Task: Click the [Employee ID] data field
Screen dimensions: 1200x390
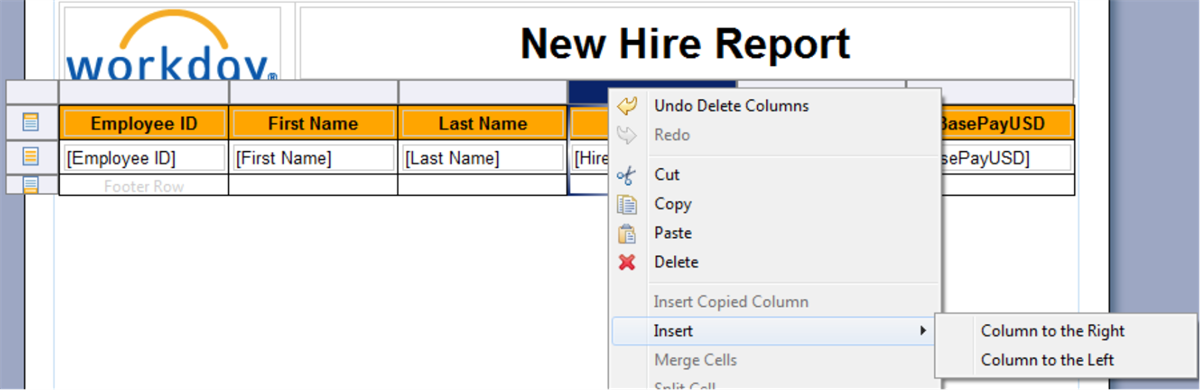Action: 144,158
